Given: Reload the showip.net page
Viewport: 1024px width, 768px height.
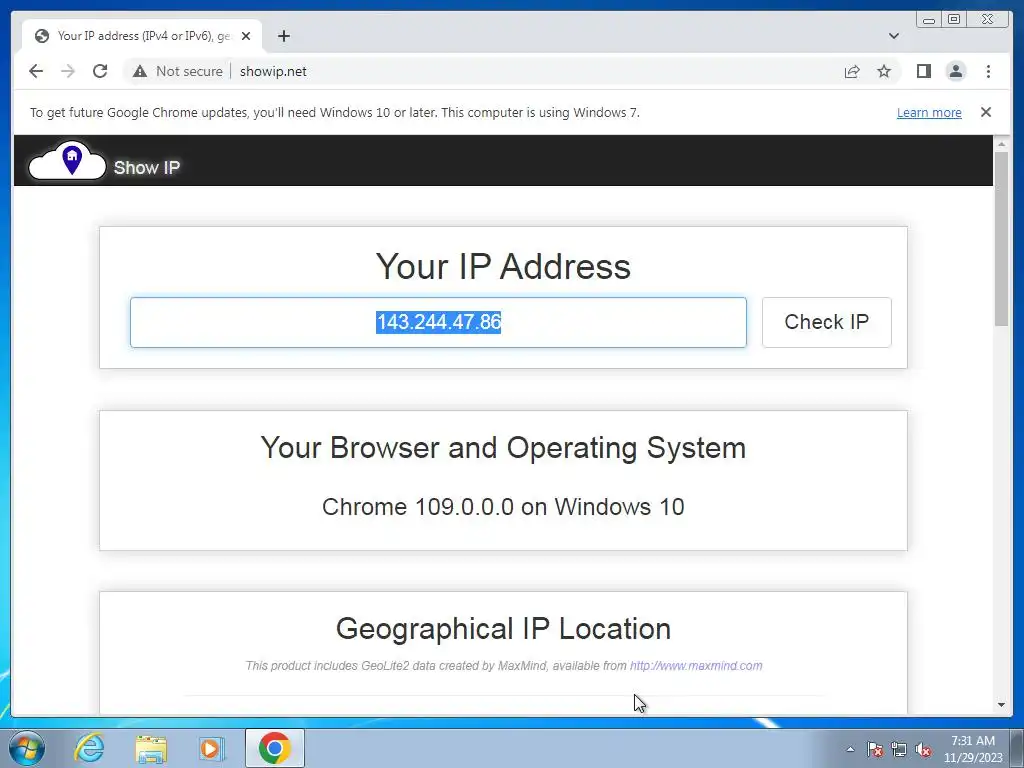Looking at the screenshot, I should (100, 71).
